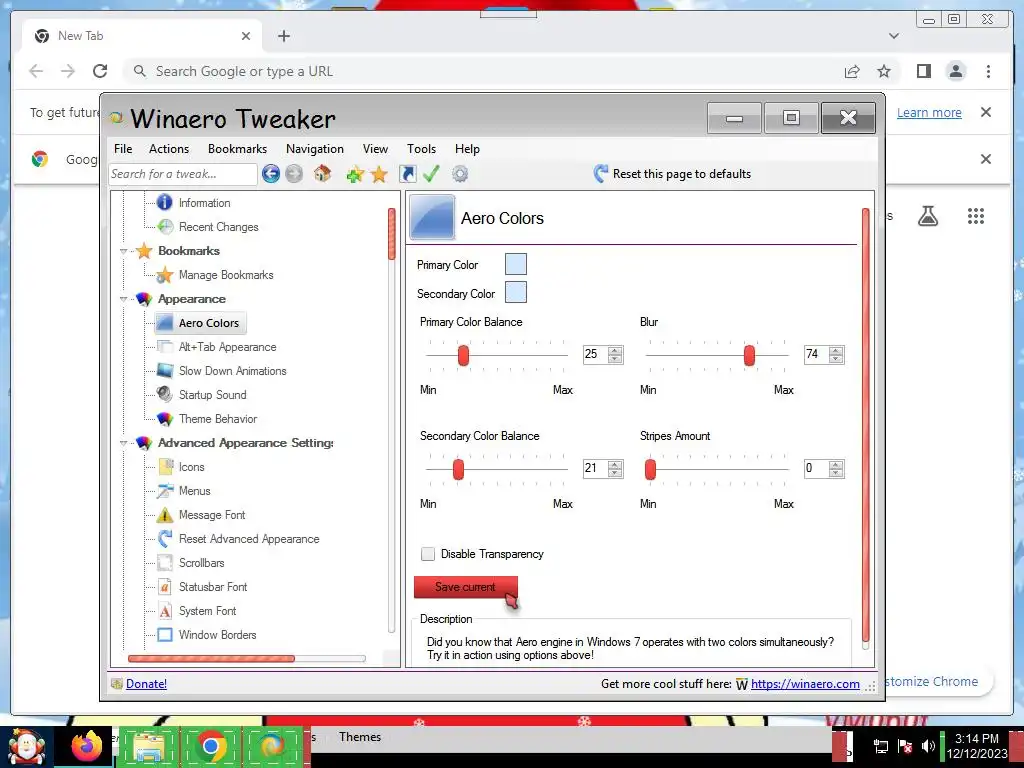
Task: Pick the Secondary Color swatch
Action: (x=516, y=292)
